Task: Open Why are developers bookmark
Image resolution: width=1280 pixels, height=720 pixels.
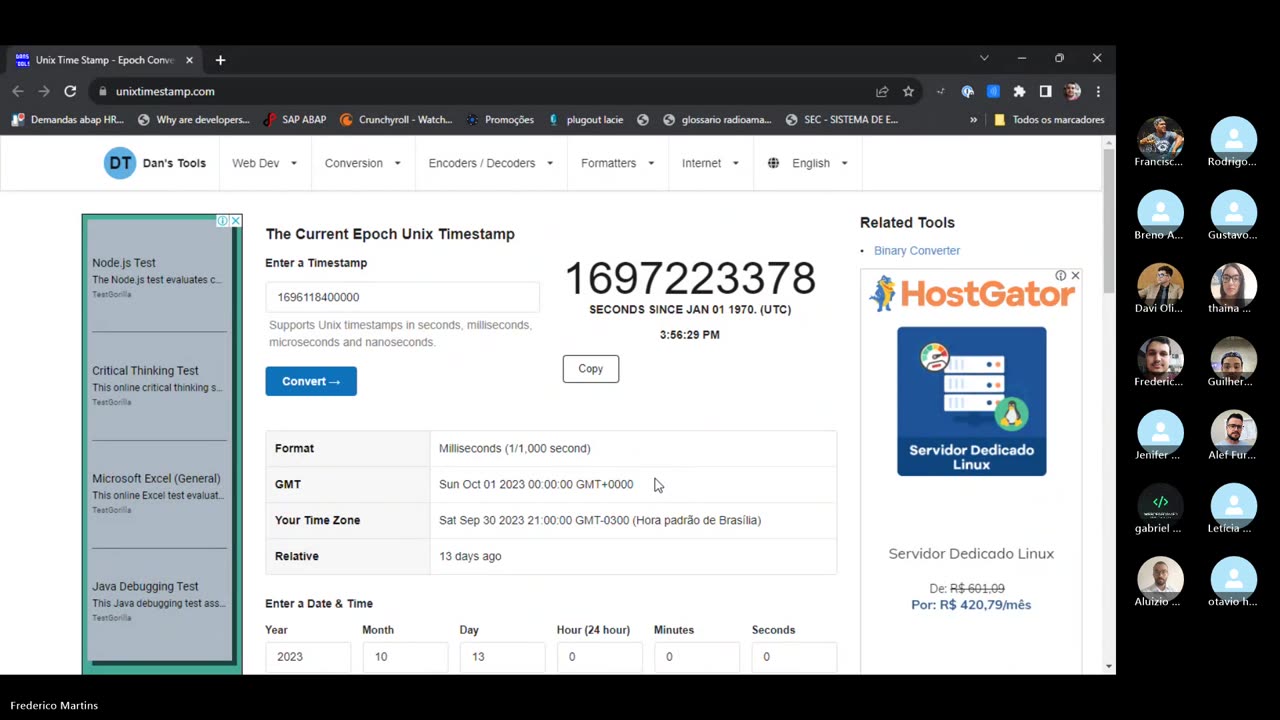Action: point(194,119)
